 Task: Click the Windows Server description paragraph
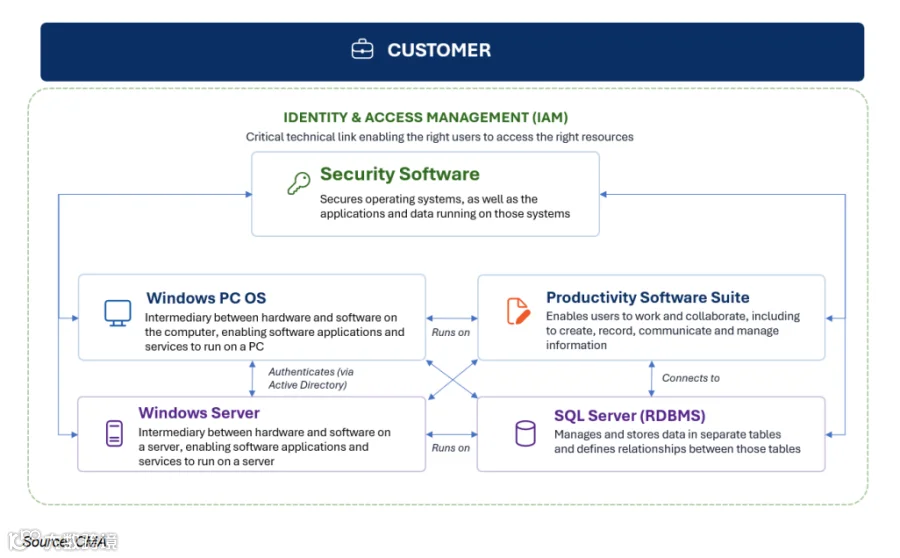coord(264,447)
